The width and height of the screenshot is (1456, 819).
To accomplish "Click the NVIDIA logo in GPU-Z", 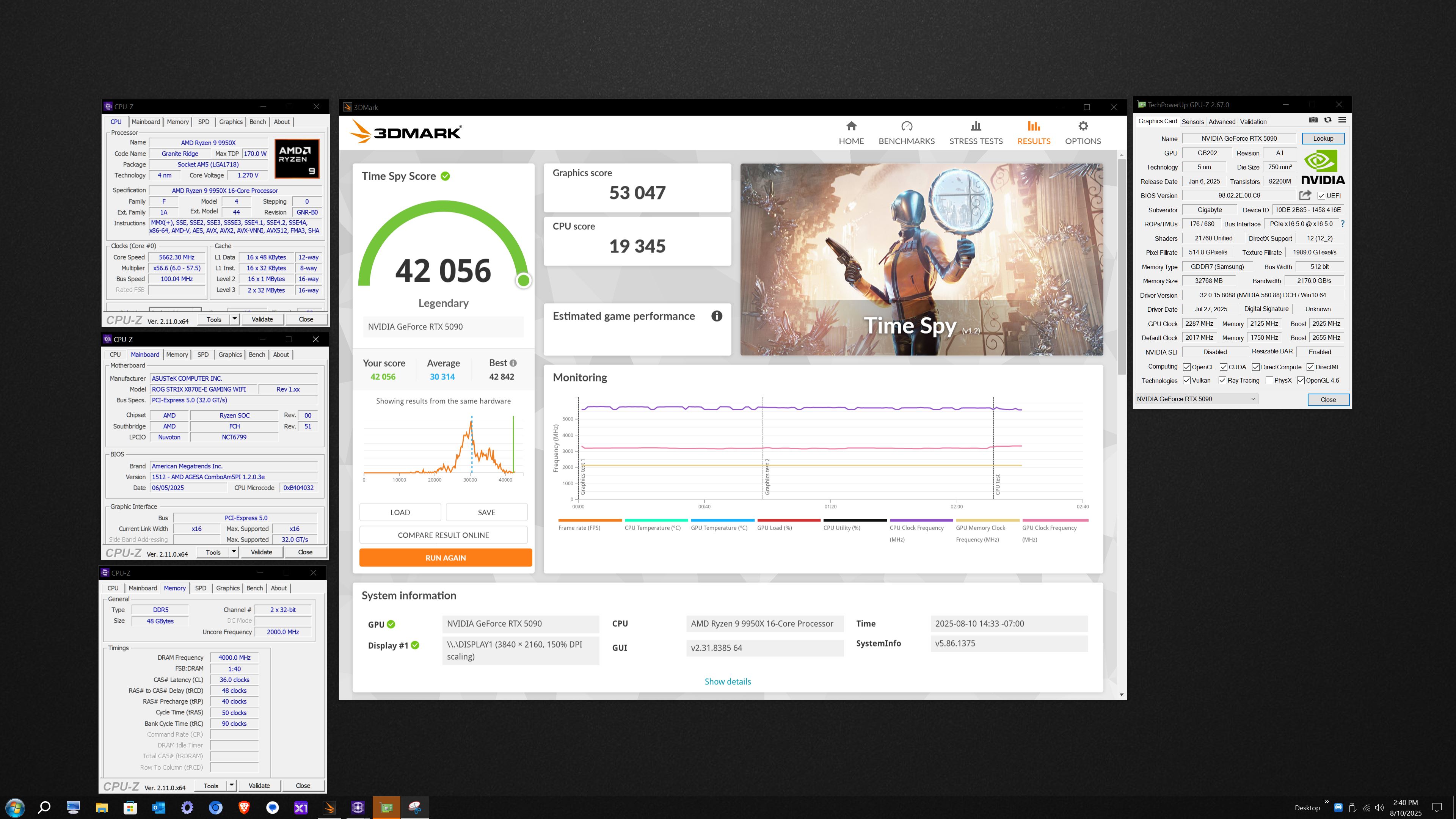I will (x=1323, y=168).
